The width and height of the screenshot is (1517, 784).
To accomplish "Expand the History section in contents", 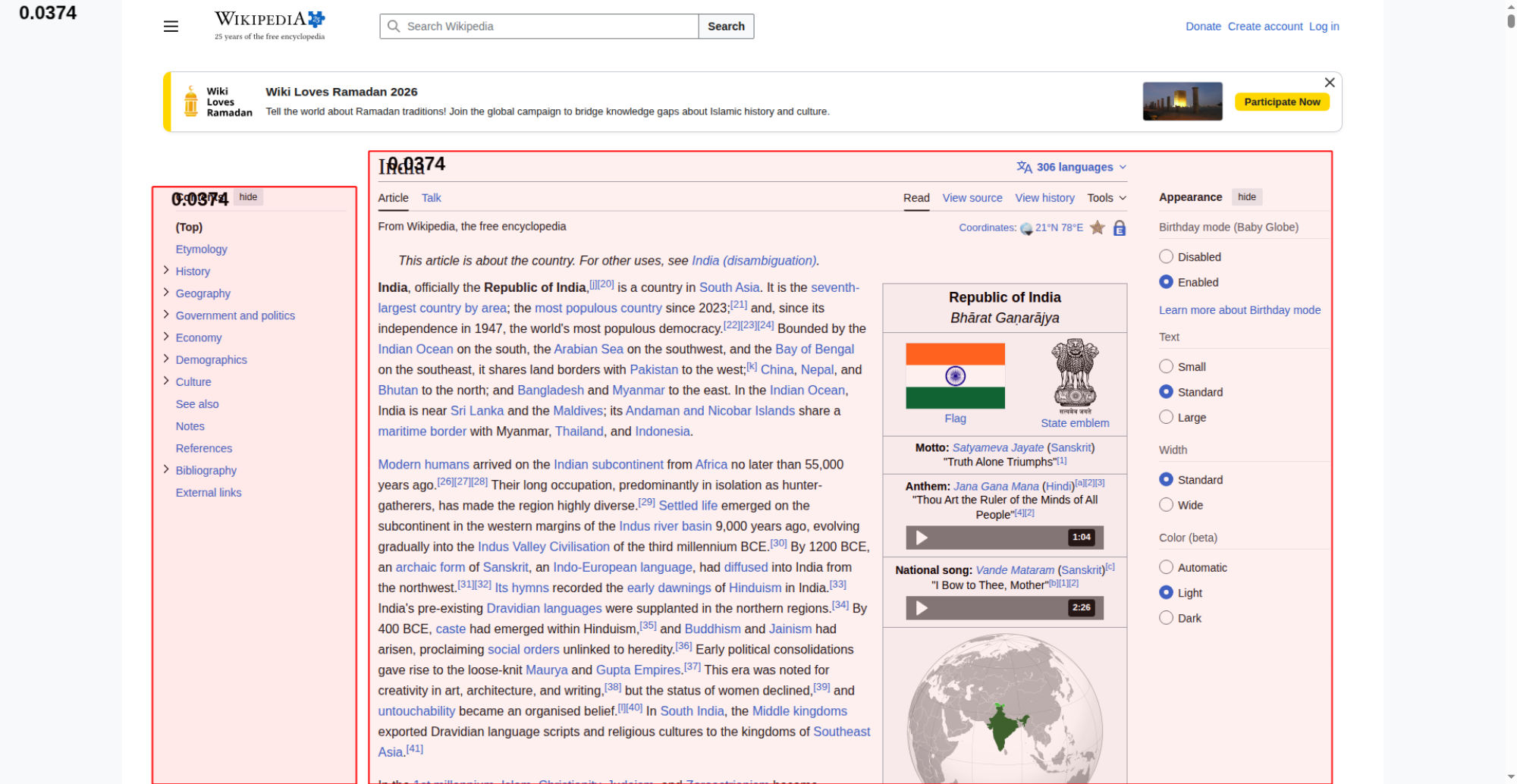I will (166, 271).
